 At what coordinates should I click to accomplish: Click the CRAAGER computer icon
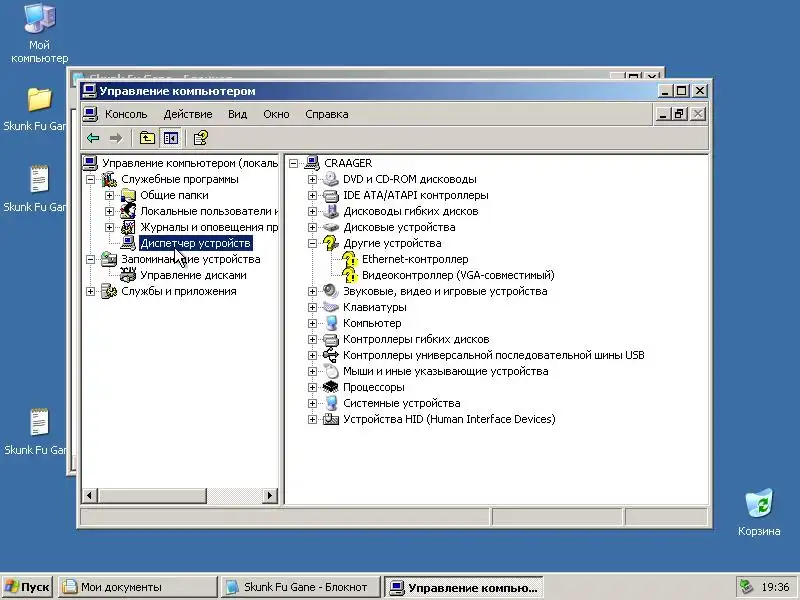[312, 163]
